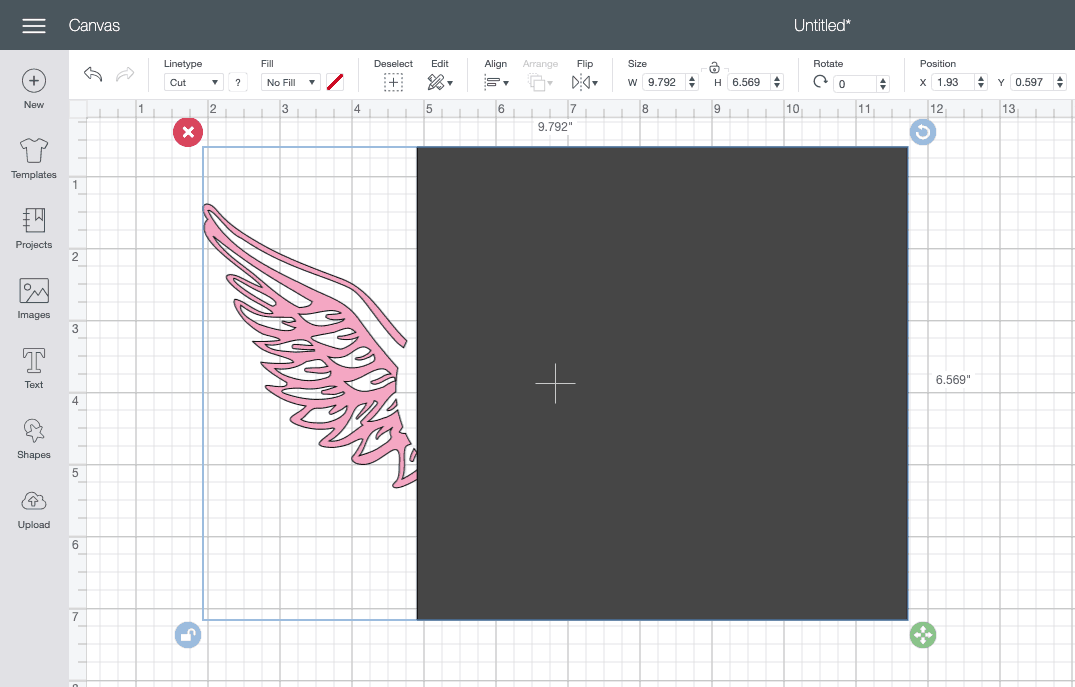Screen dimensions: 1075x687
Task: Click the Linetype help question mark
Action: pos(237,82)
